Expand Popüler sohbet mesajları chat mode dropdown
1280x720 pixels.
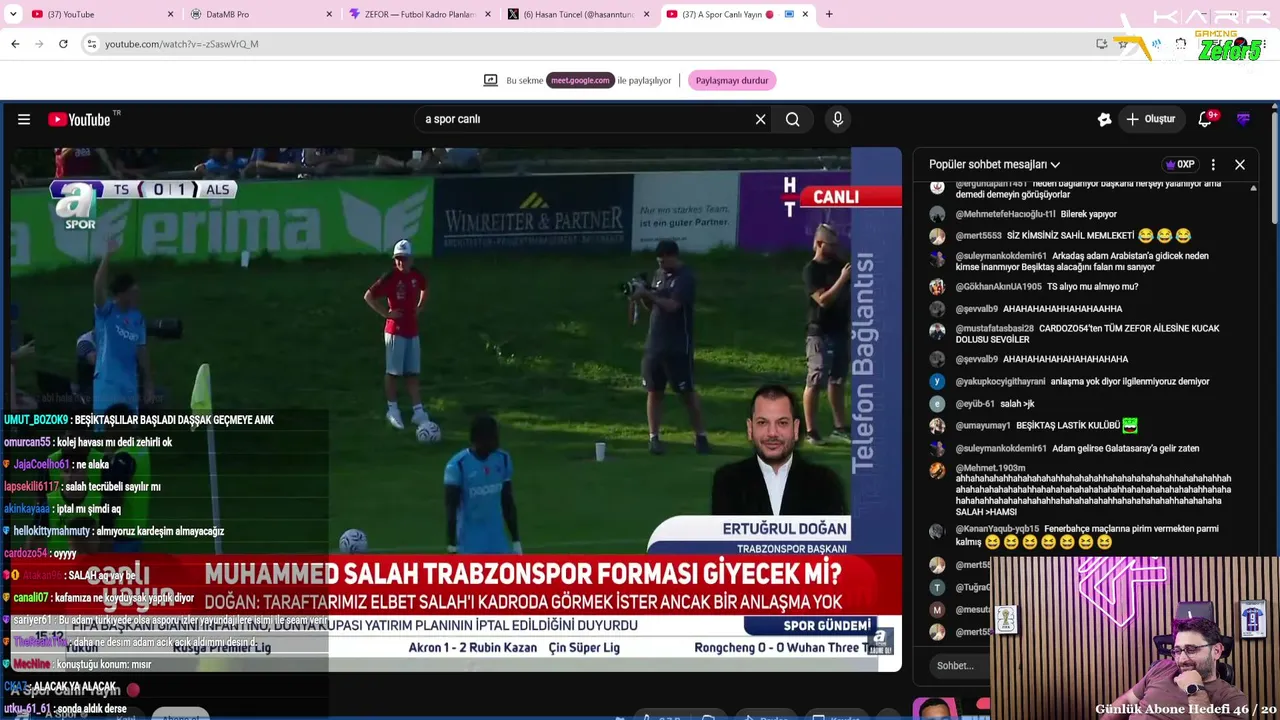pyautogui.click(x=994, y=164)
